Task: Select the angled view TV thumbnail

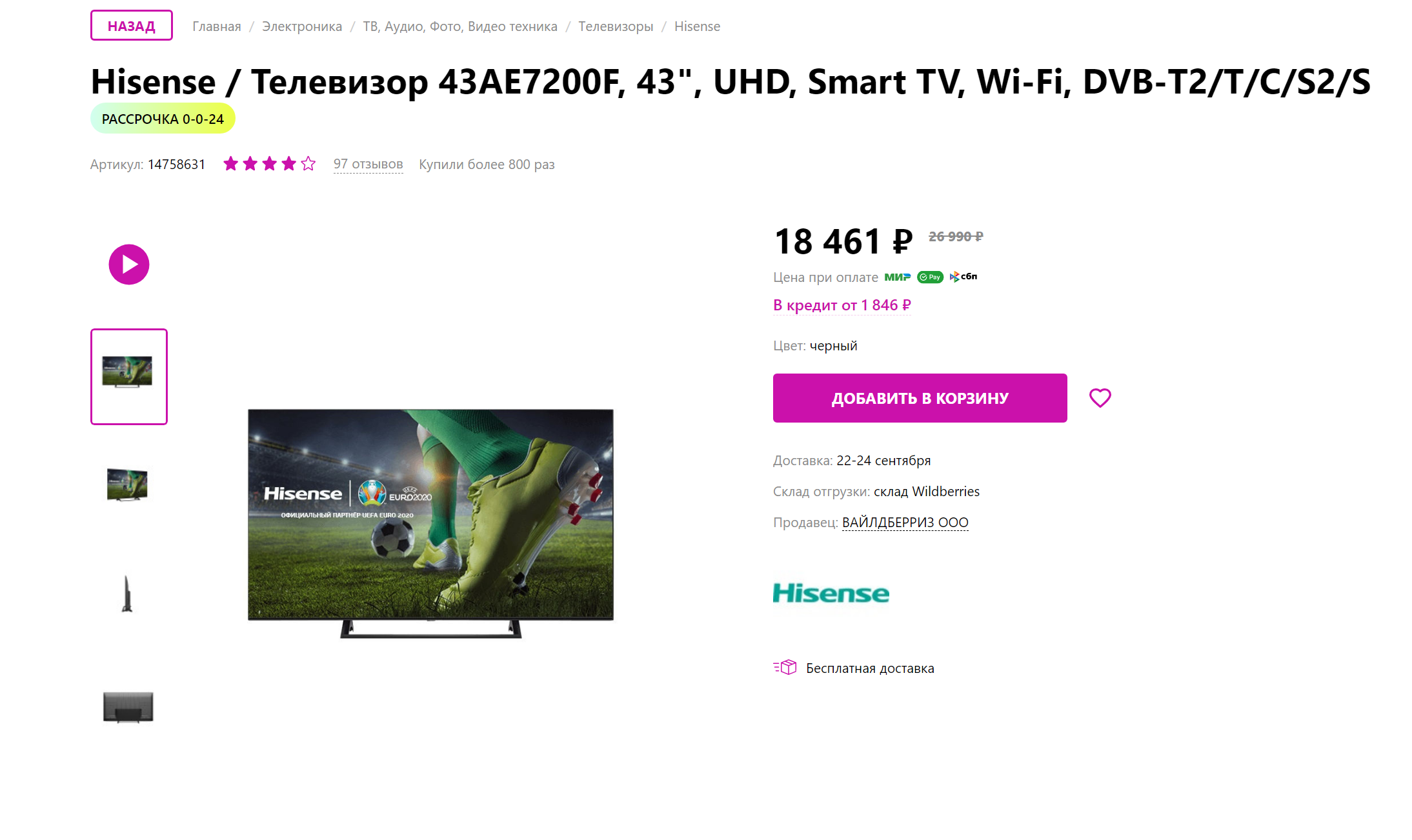Action: 128,485
